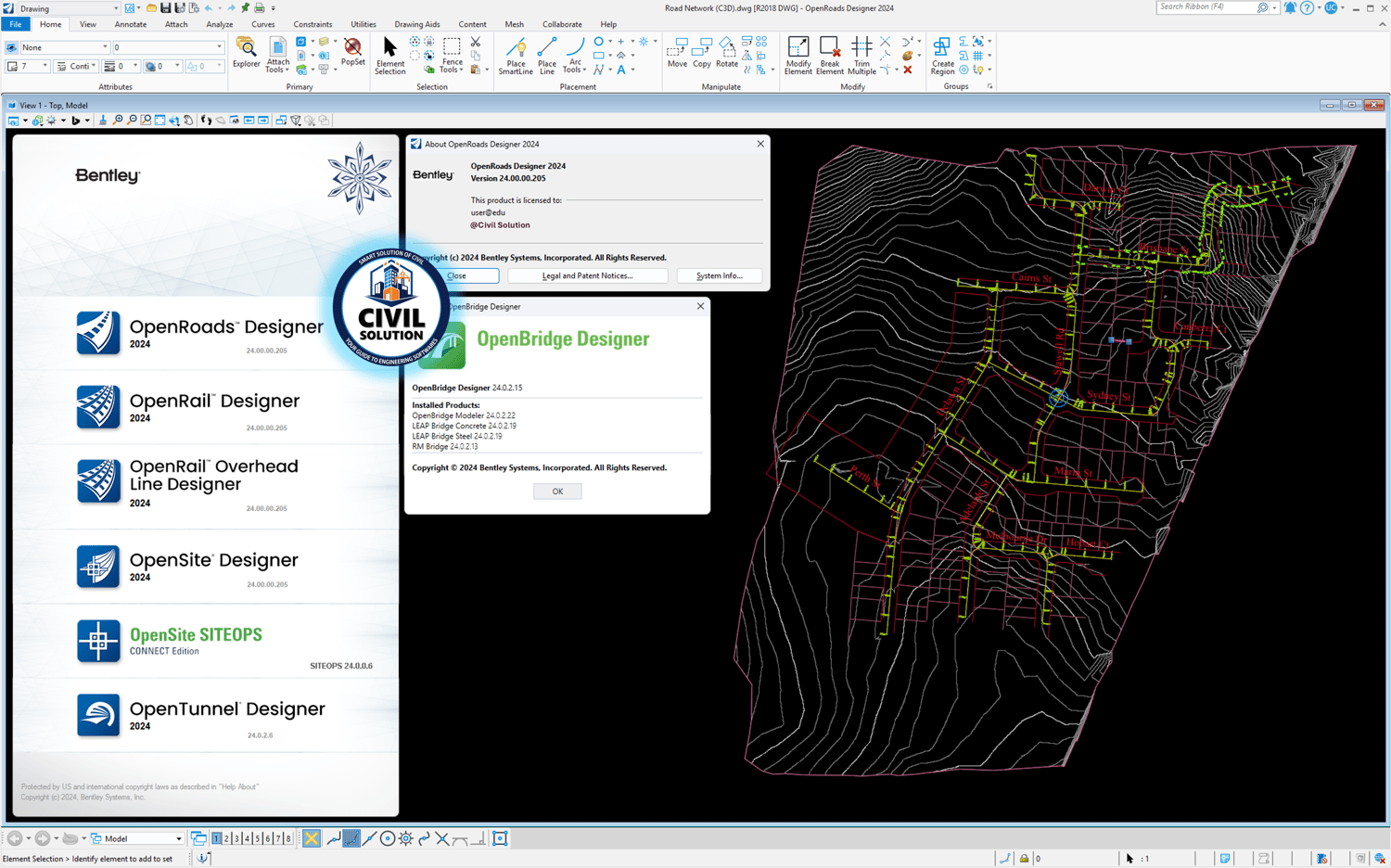Toggle view 2 button in view groups
The height and width of the screenshot is (868, 1391).
[x=226, y=838]
